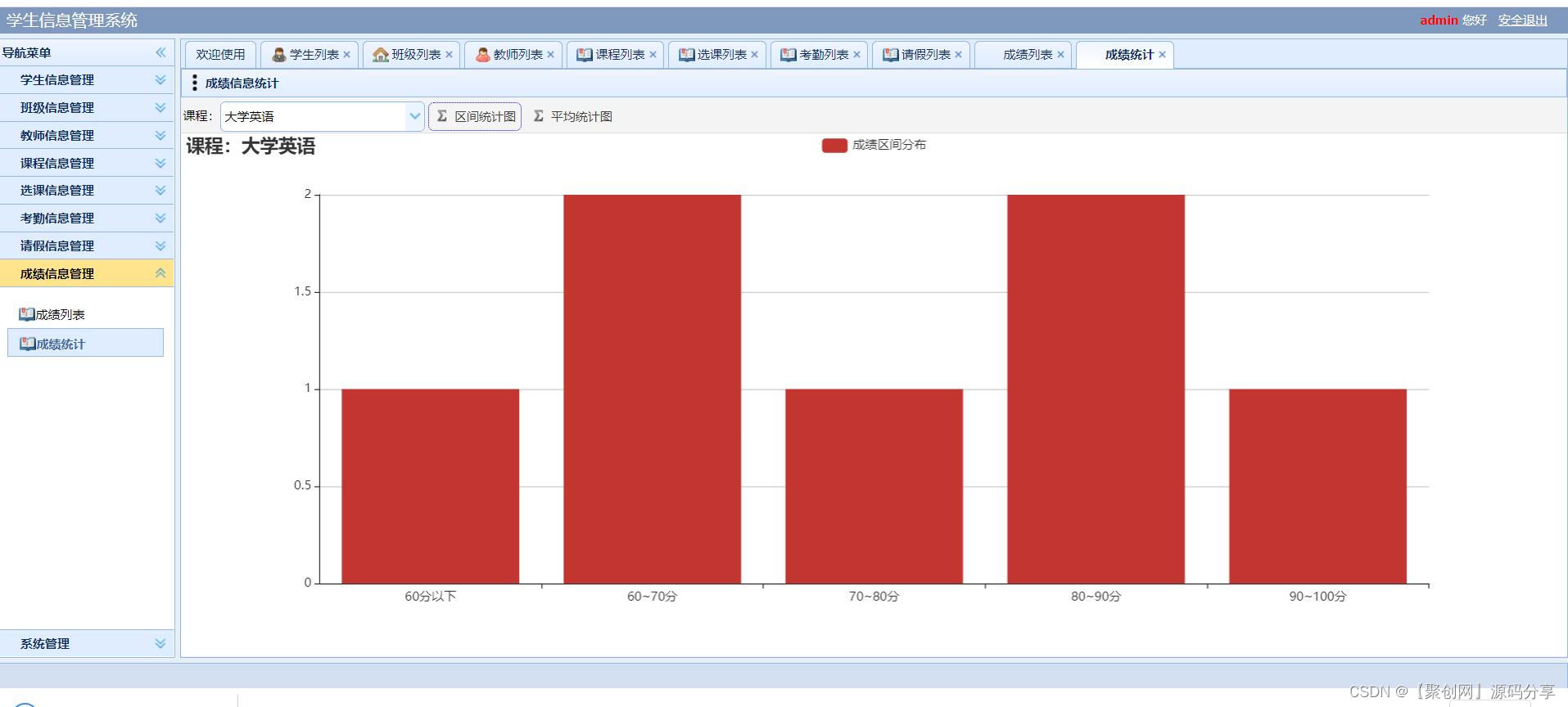Click the book icon on 课程列表 tab
Screen dimensions: 1568x707
click(585, 55)
